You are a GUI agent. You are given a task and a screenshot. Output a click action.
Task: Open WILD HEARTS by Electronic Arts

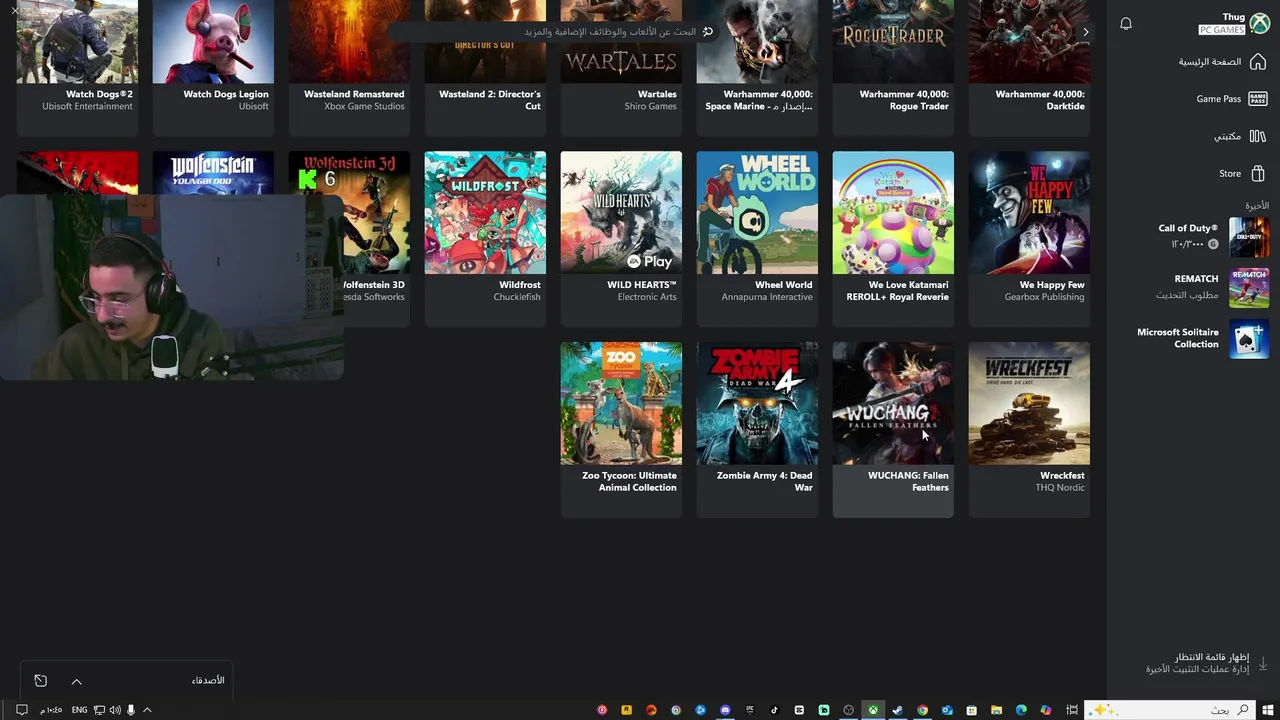click(621, 238)
